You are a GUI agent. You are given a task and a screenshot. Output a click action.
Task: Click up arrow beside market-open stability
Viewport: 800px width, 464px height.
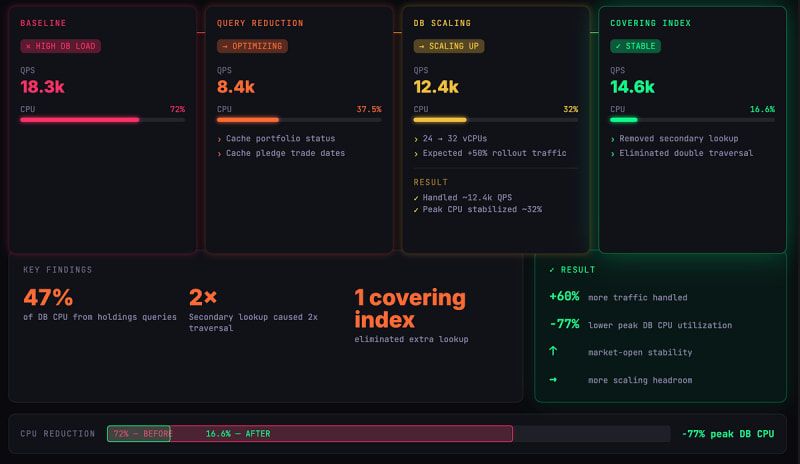tap(553, 351)
